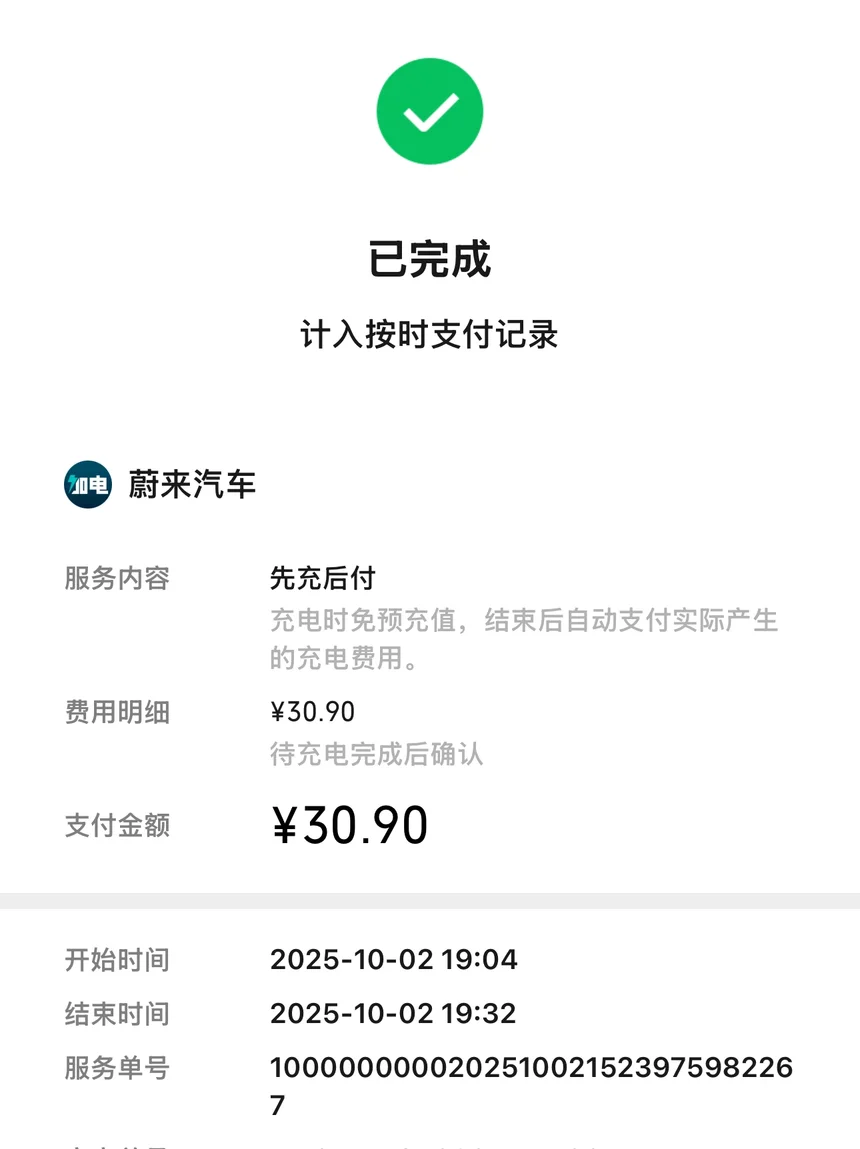Tap the 蔚来汽车 merchant logo icon
Image resolution: width=860 pixels, height=1149 pixels.
(x=88, y=485)
